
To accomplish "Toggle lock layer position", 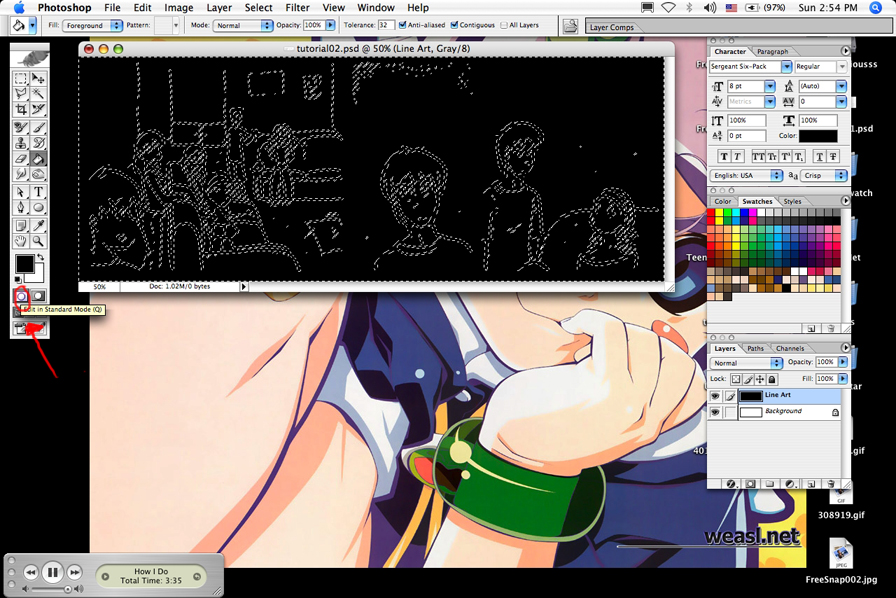I will [760, 379].
